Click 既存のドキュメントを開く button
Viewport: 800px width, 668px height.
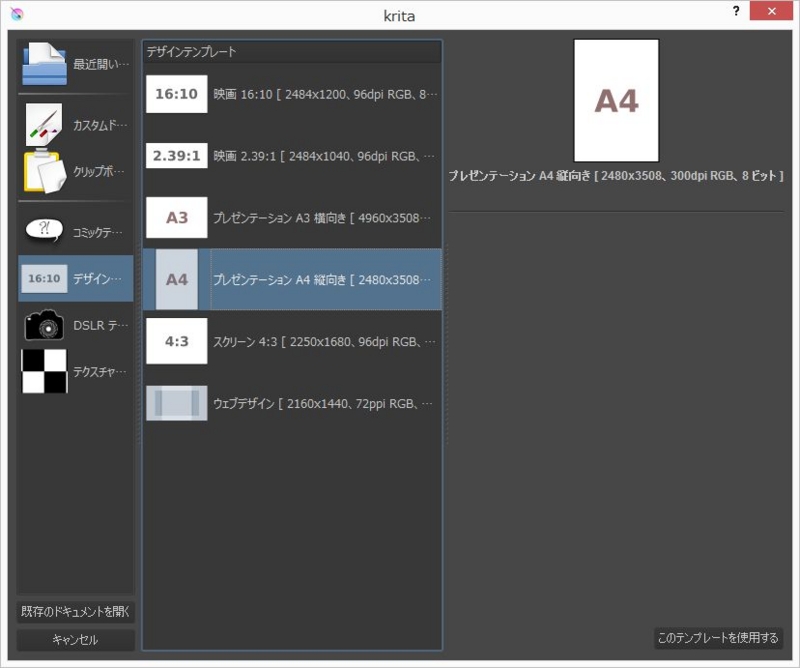pyautogui.click(x=76, y=611)
